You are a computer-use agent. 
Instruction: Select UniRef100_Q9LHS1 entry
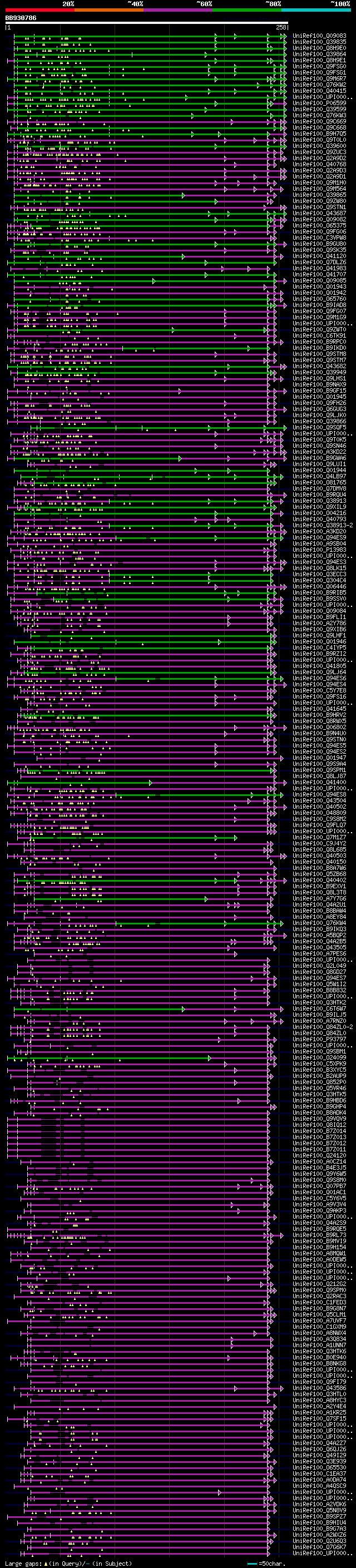[319, 379]
